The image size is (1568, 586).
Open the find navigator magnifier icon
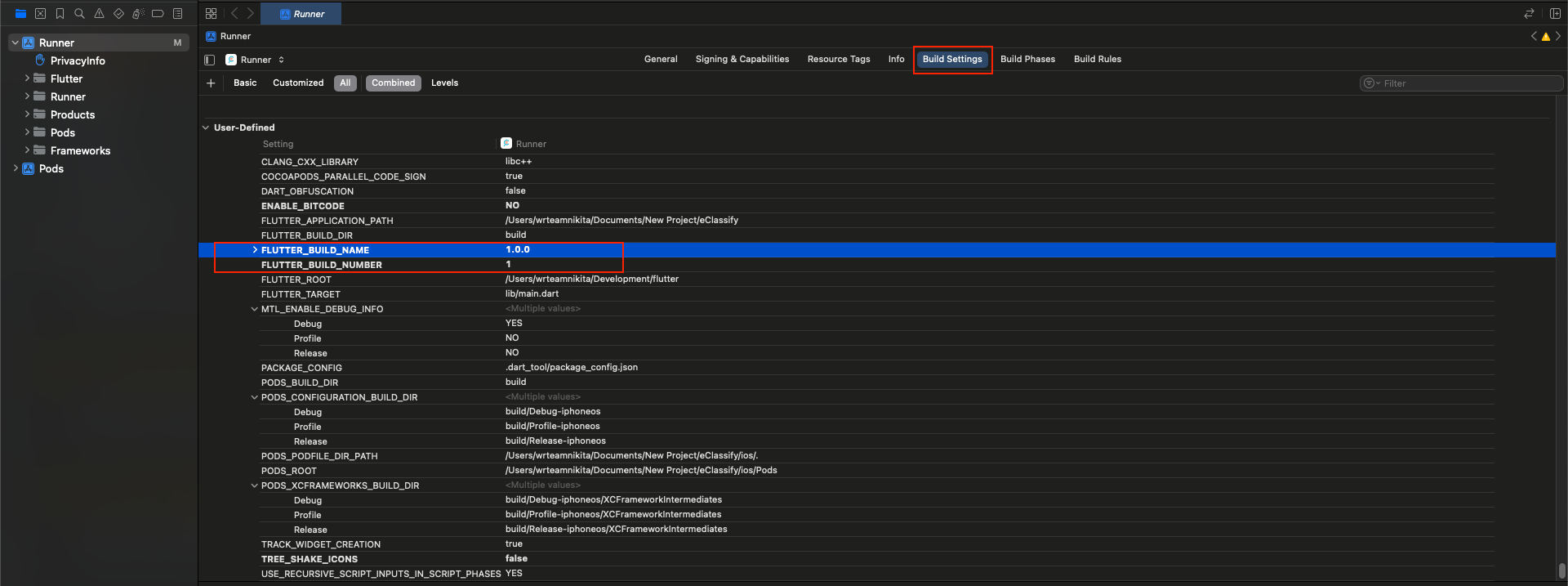click(79, 14)
